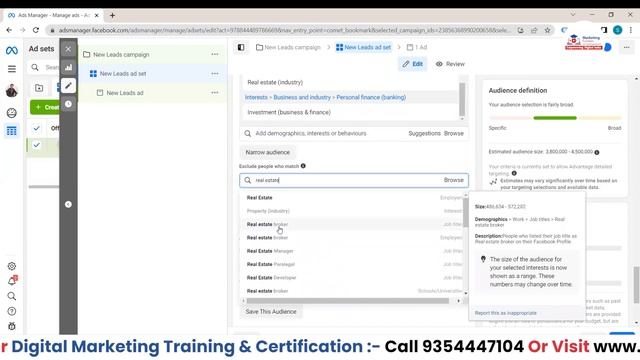
Task: Click the Save This Audience button
Action: [x=271, y=311]
